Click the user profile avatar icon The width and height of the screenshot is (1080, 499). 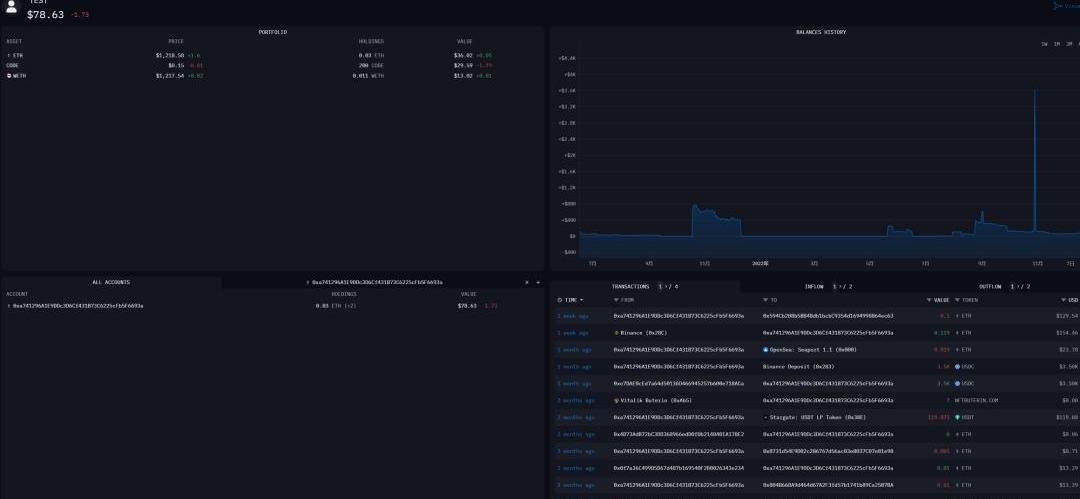click(x=11, y=8)
